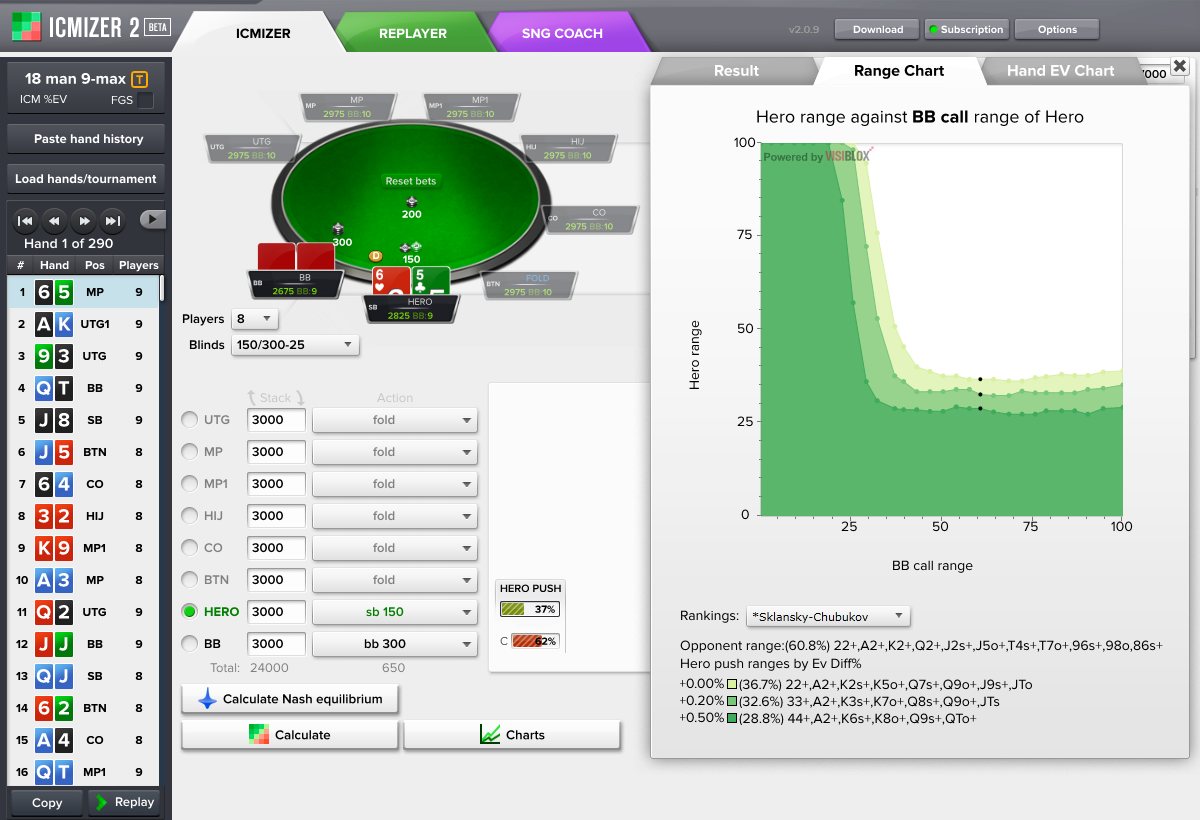Viewport: 1200px width, 820px height.
Task: Click the Paste hand history button
Action: [x=88, y=139]
